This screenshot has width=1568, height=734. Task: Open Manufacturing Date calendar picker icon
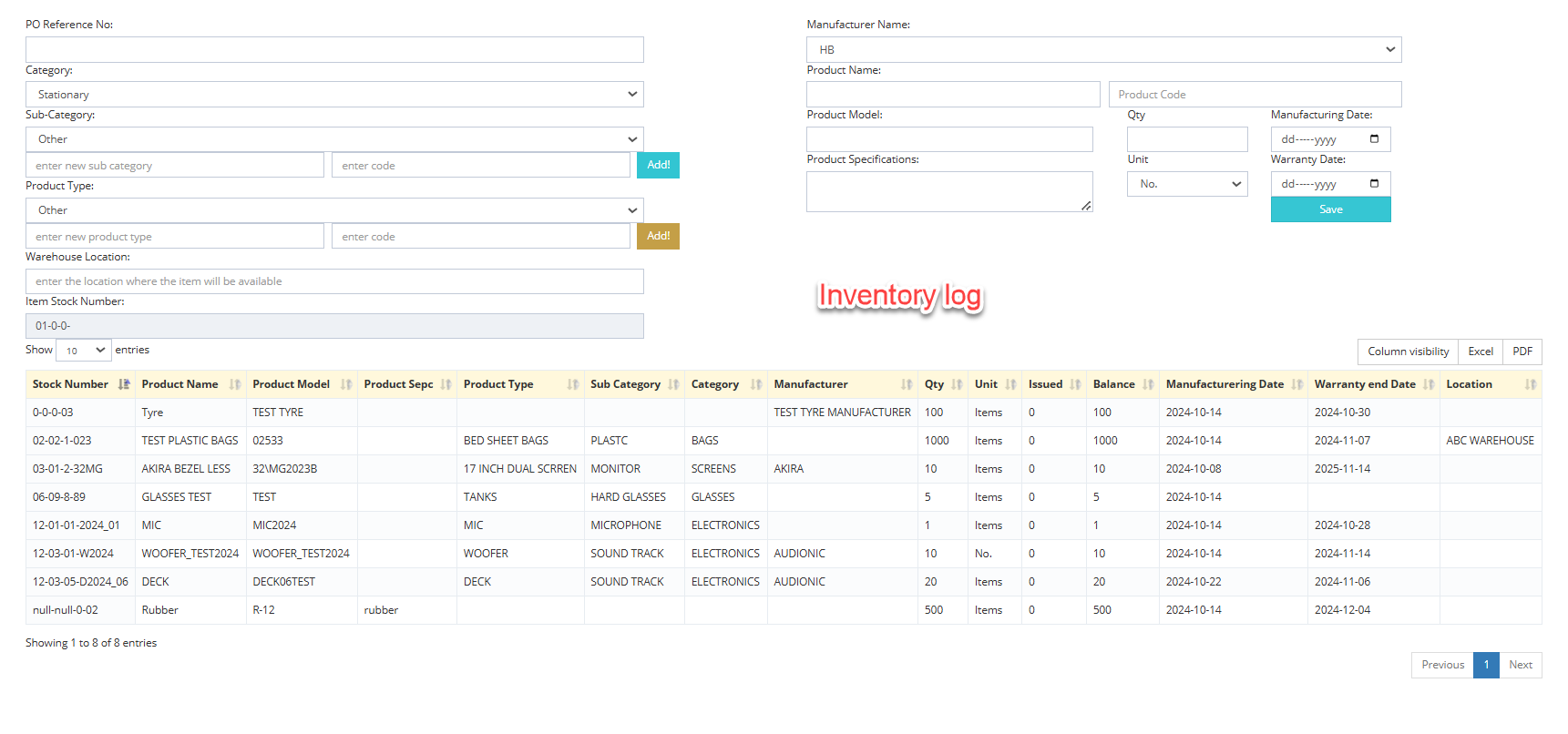(1374, 139)
